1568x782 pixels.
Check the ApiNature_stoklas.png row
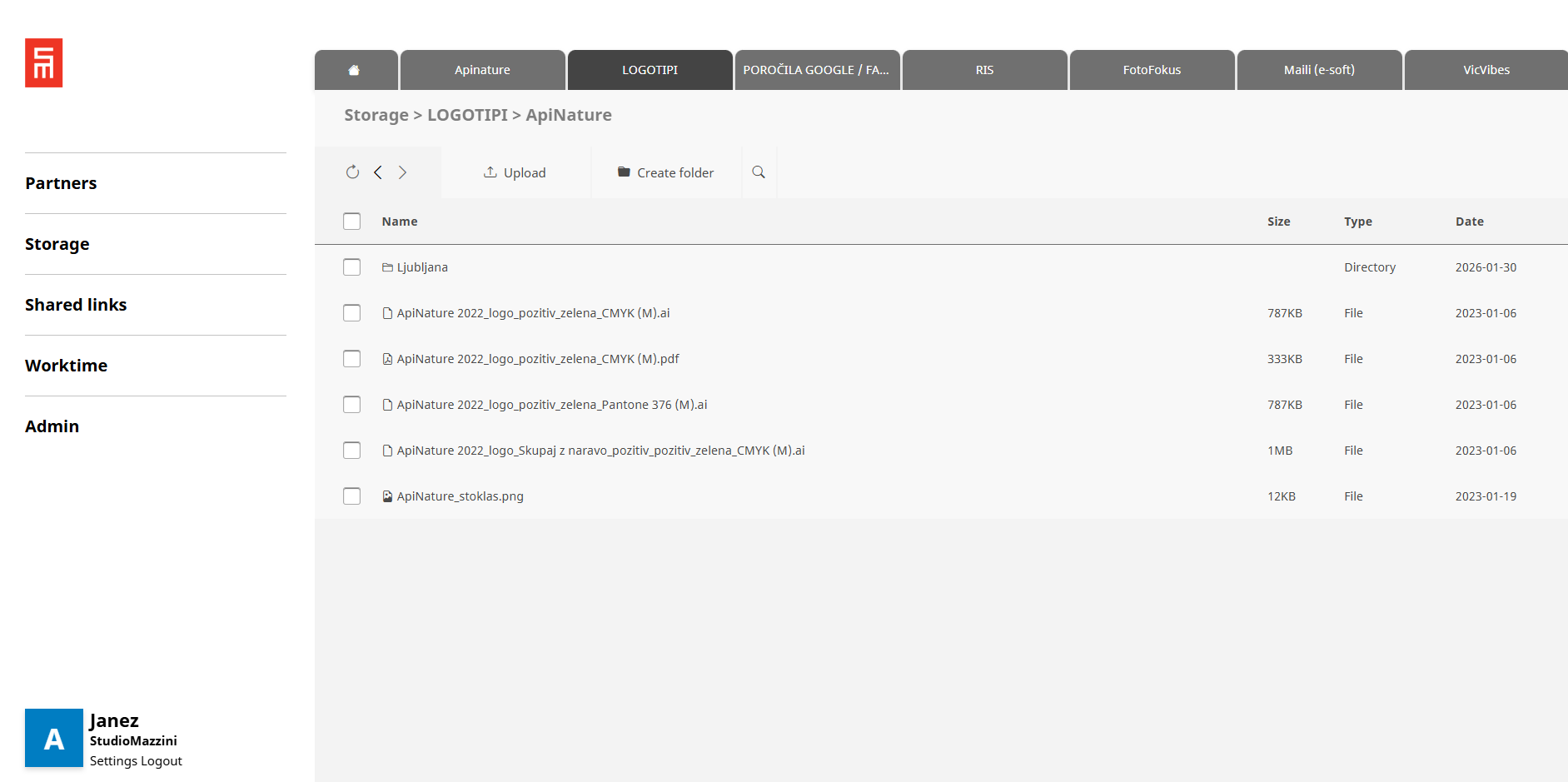(352, 496)
